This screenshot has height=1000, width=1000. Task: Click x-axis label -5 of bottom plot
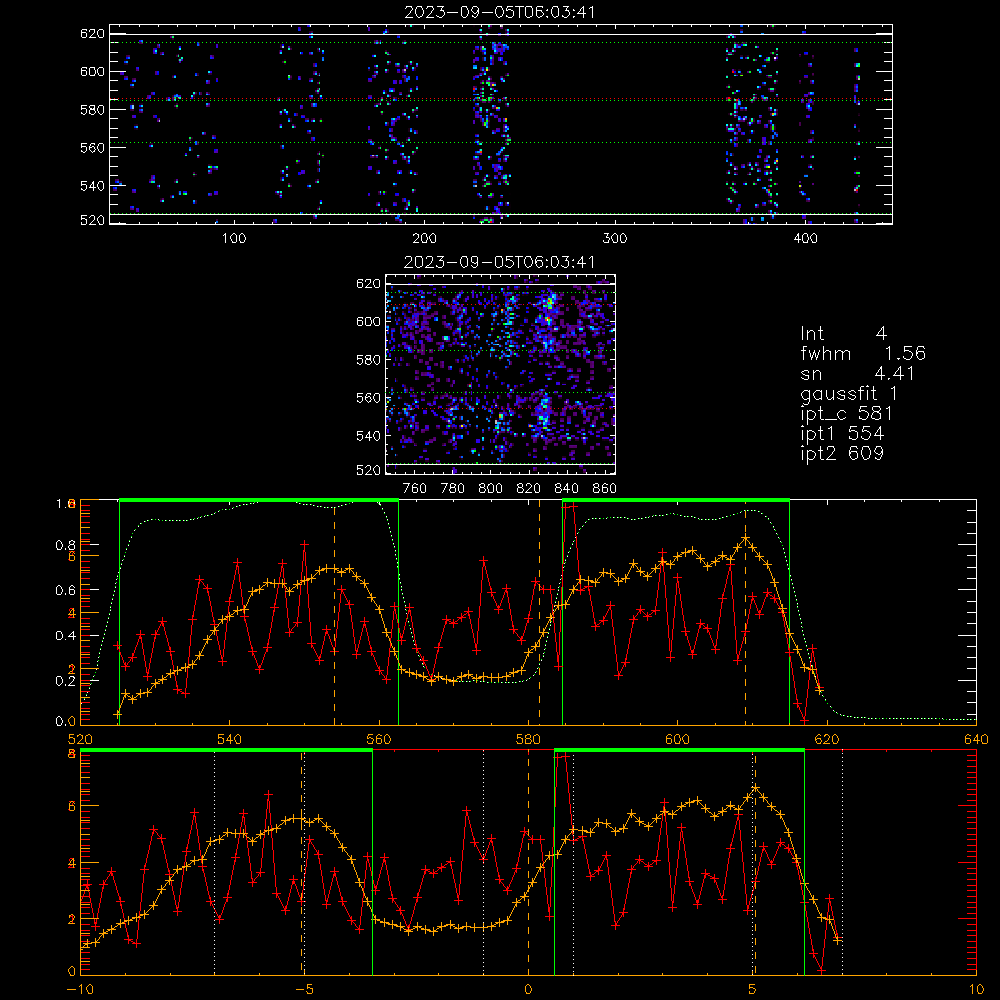304,989
